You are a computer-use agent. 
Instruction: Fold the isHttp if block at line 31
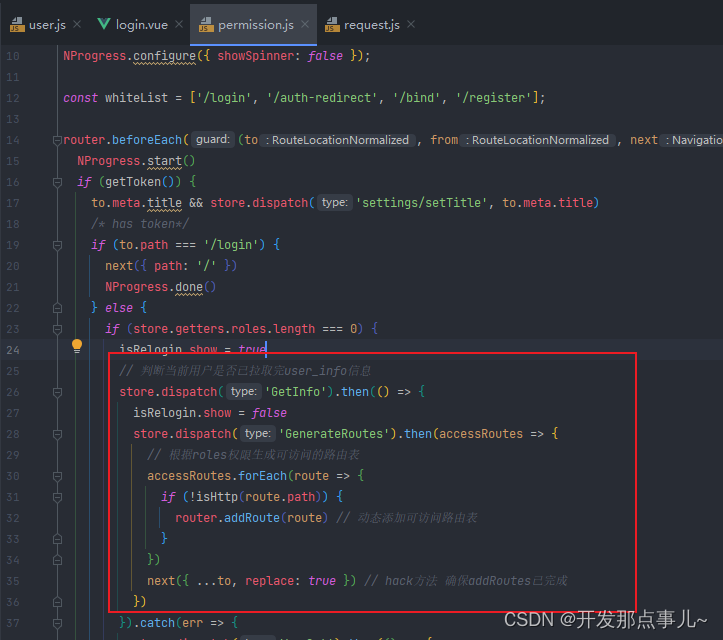tap(58, 497)
